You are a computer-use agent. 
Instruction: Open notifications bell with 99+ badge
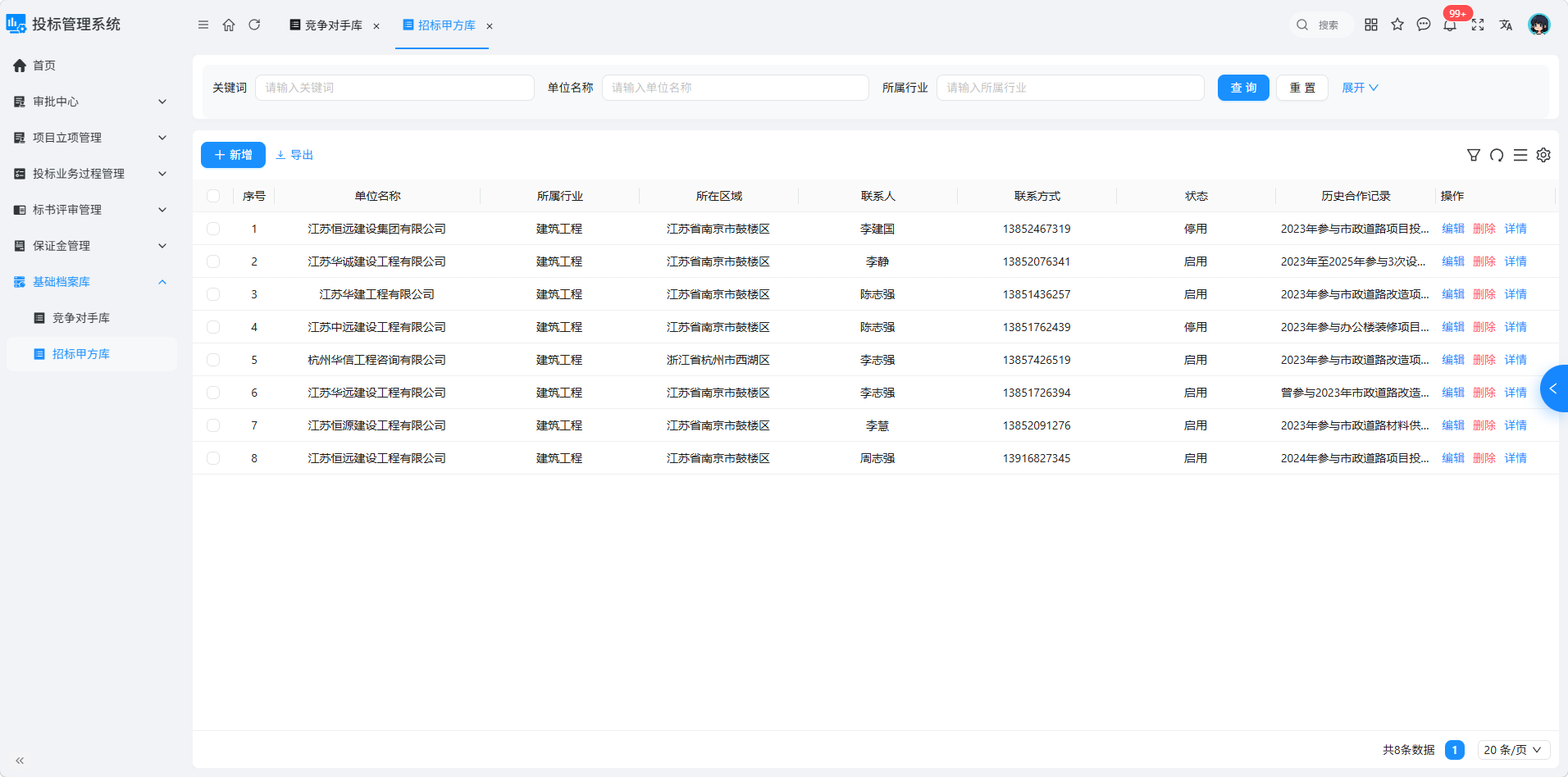pos(1451,23)
